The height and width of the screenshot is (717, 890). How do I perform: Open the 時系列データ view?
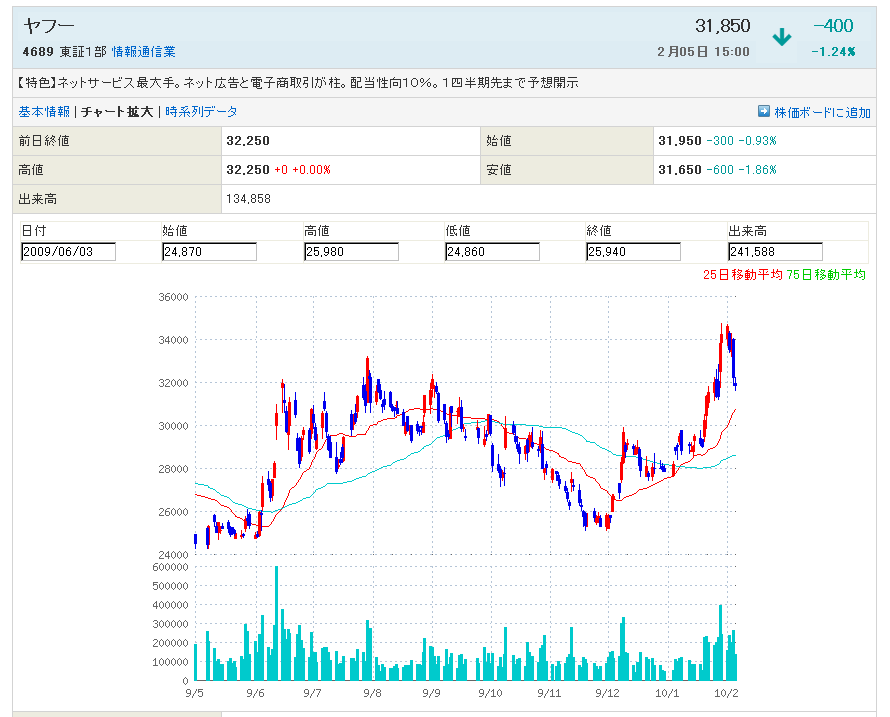pos(201,112)
